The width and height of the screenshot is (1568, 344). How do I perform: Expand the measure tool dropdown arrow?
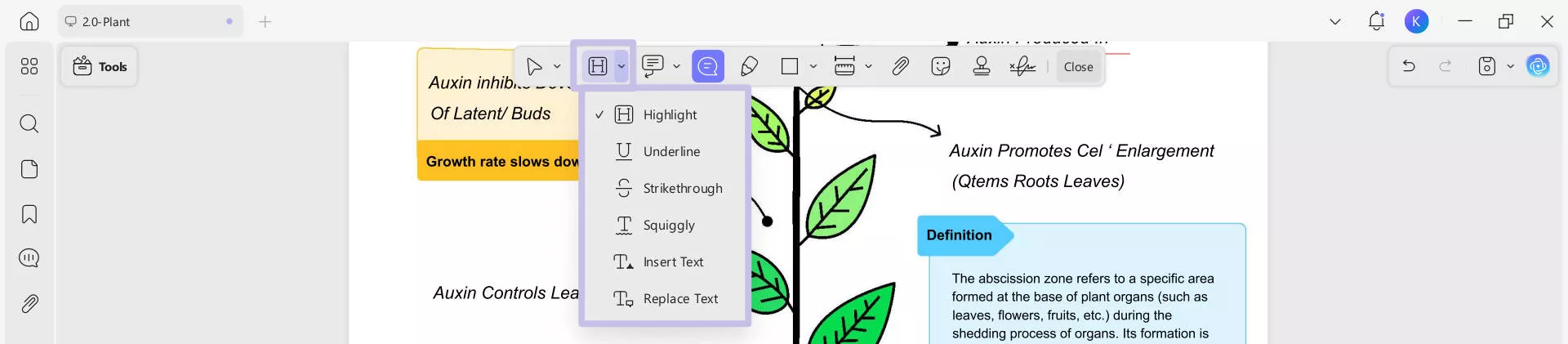pyautogui.click(x=868, y=66)
